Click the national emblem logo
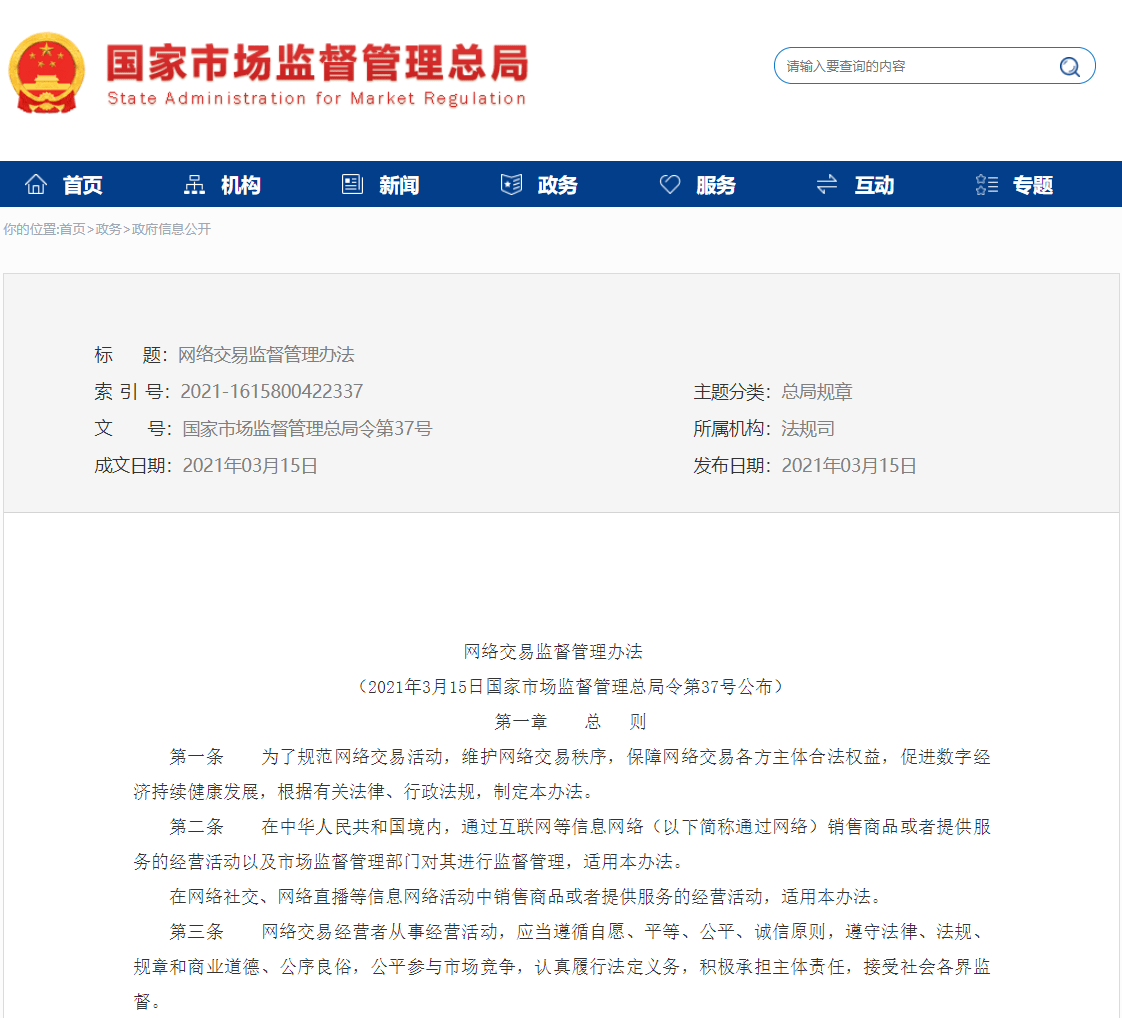This screenshot has height=1018, width=1122. pos(47,73)
